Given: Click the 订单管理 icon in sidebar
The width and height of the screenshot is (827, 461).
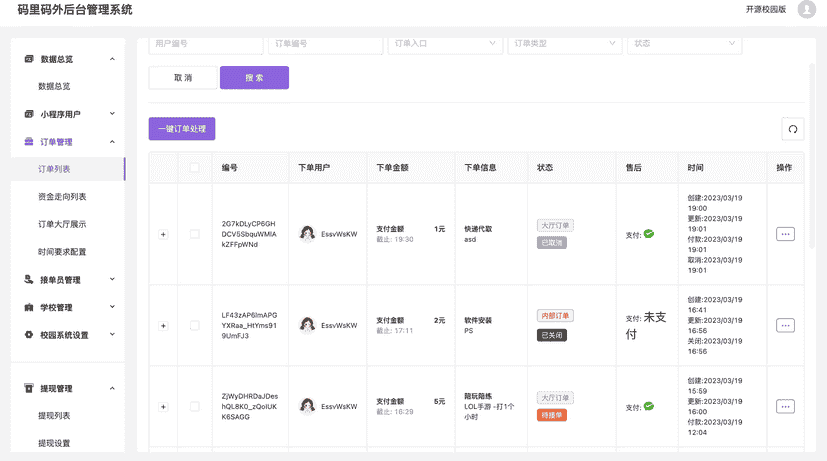Looking at the screenshot, I should (29, 142).
